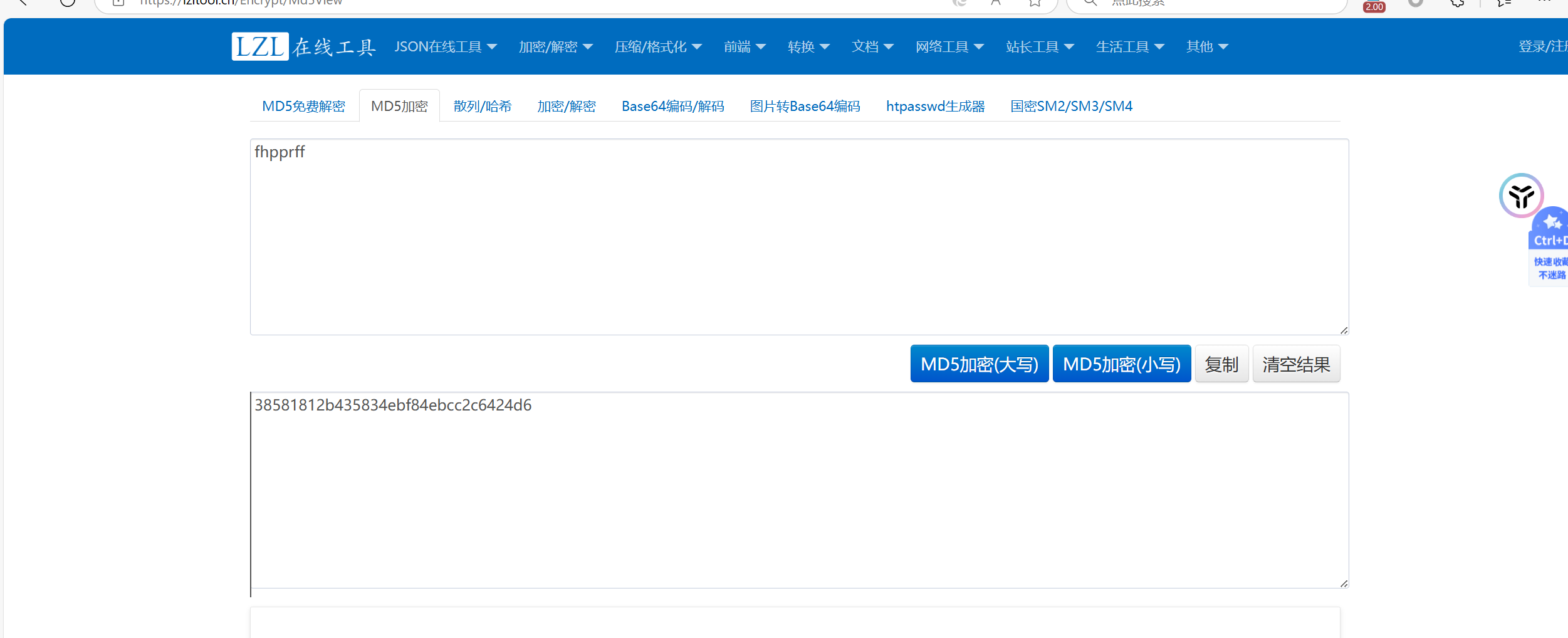Screen dimensions: 1568x638
Task: Switch to the Base64编码/解码 tab
Action: click(673, 106)
